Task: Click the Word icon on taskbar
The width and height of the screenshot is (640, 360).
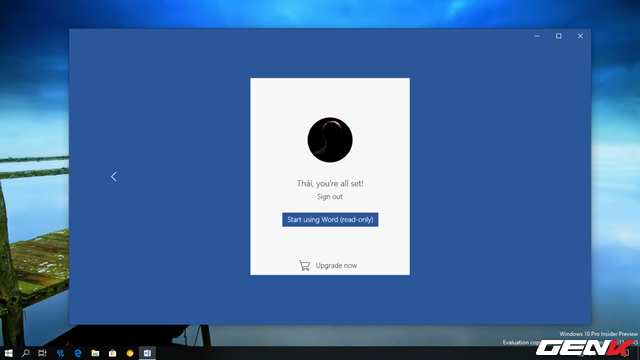Action: tap(147, 353)
